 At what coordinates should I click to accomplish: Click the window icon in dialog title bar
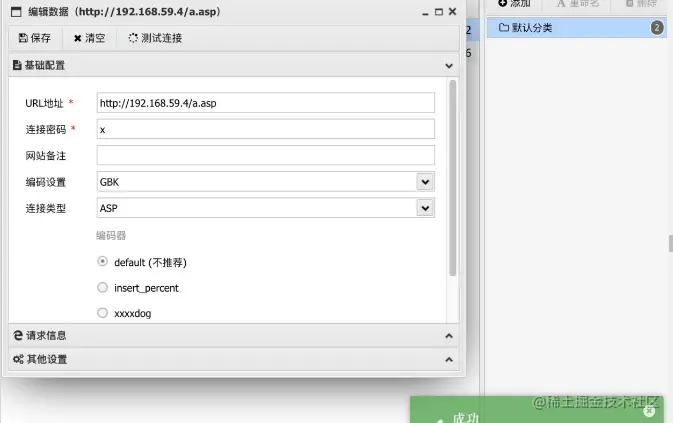(x=16, y=12)
